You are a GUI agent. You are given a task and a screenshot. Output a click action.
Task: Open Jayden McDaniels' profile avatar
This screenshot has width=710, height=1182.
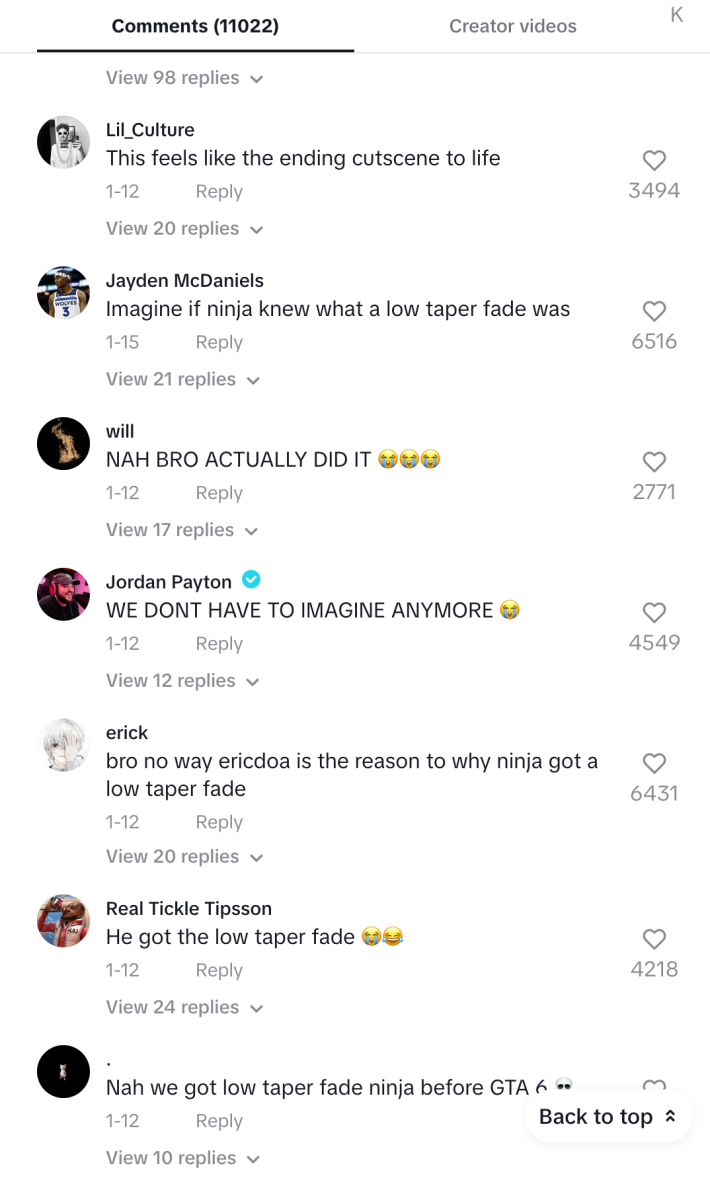tap(63, 292)
